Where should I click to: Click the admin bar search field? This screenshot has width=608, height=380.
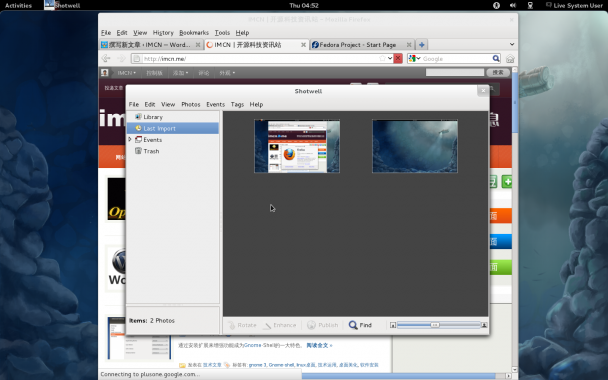pyautogui.click(x=455, y=72)
